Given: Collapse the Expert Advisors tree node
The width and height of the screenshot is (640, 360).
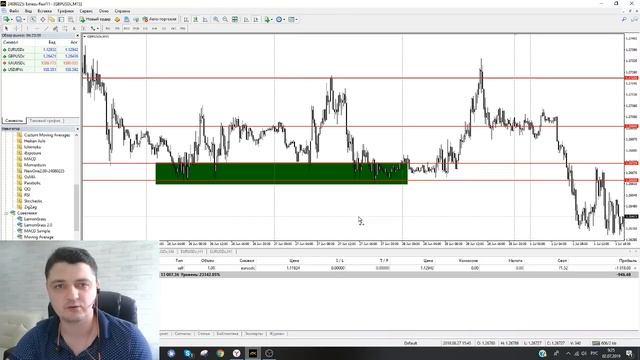Looking at the screenshot, I should 6,213.
